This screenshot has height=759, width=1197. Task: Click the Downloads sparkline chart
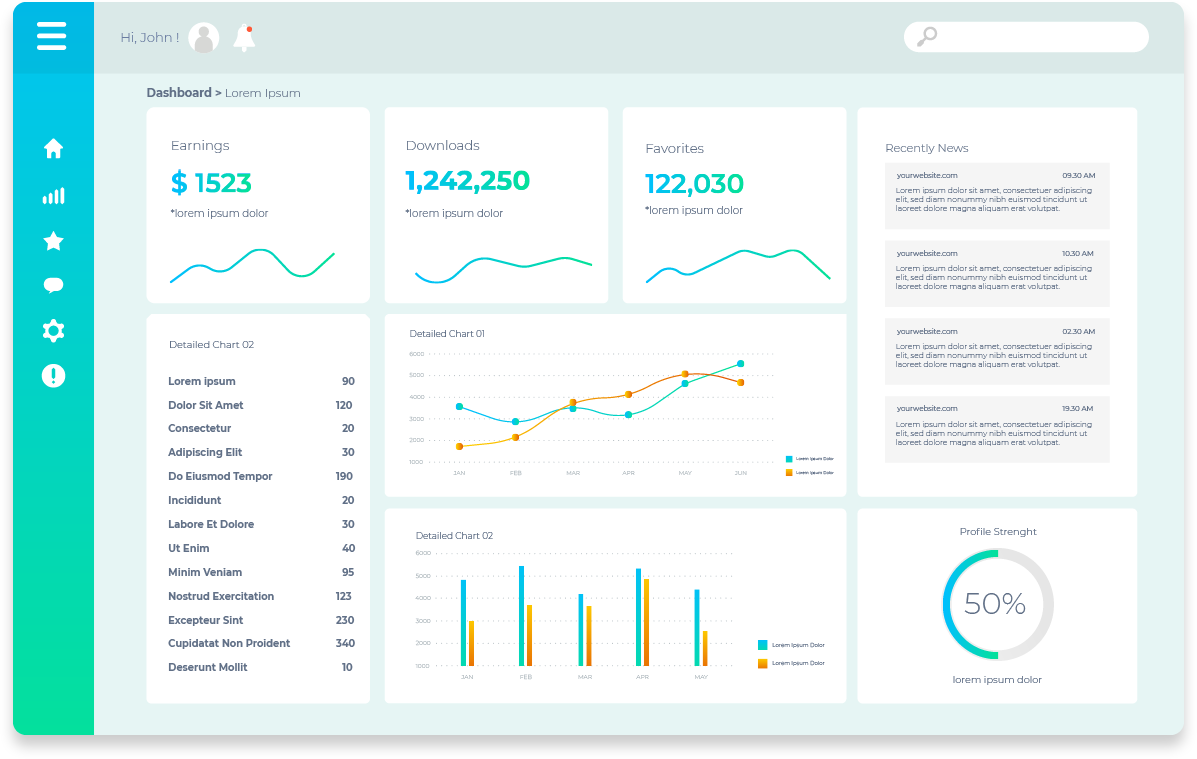coord(503,270)
